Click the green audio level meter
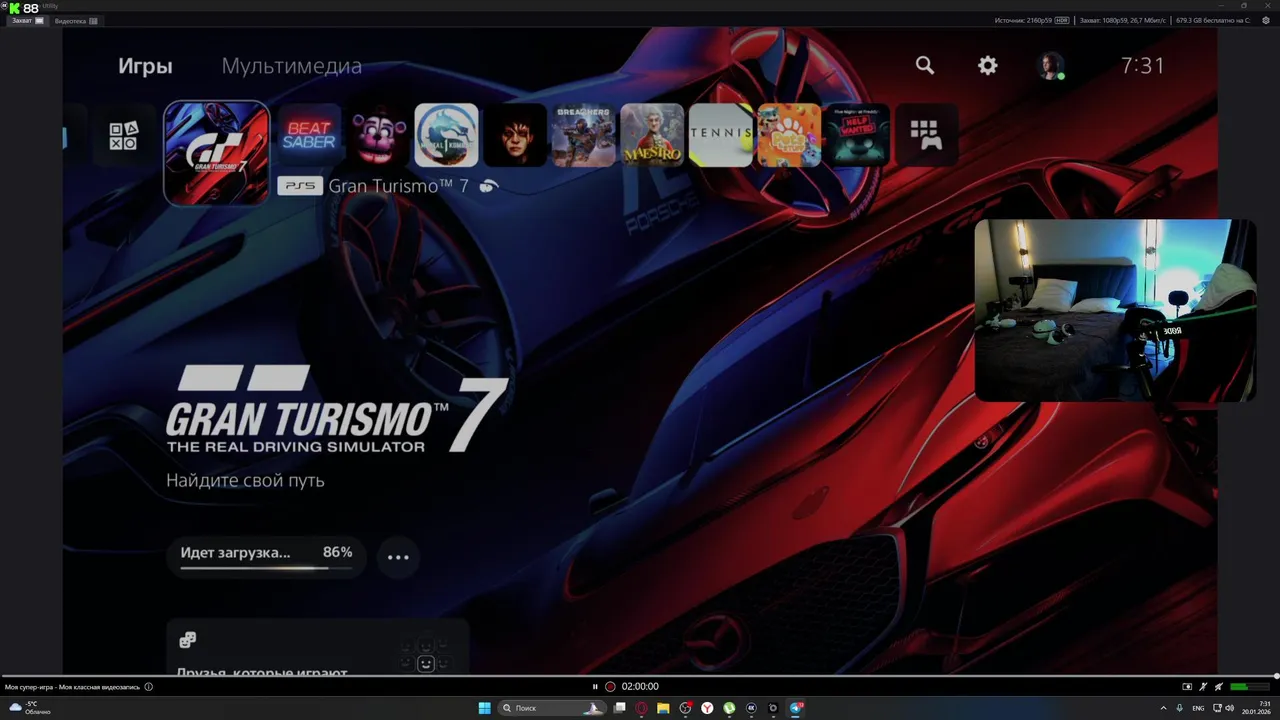The height and width of the screenshot is (720, 1280). [x=1248, y=687]
